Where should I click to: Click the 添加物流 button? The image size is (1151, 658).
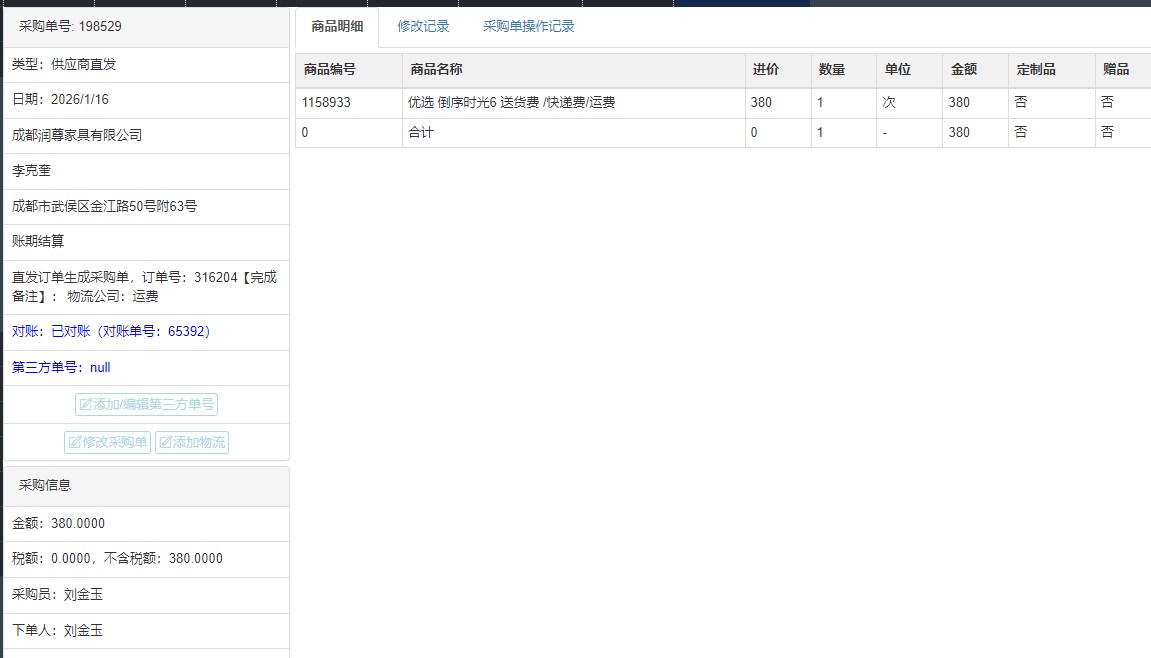point(192,442)
